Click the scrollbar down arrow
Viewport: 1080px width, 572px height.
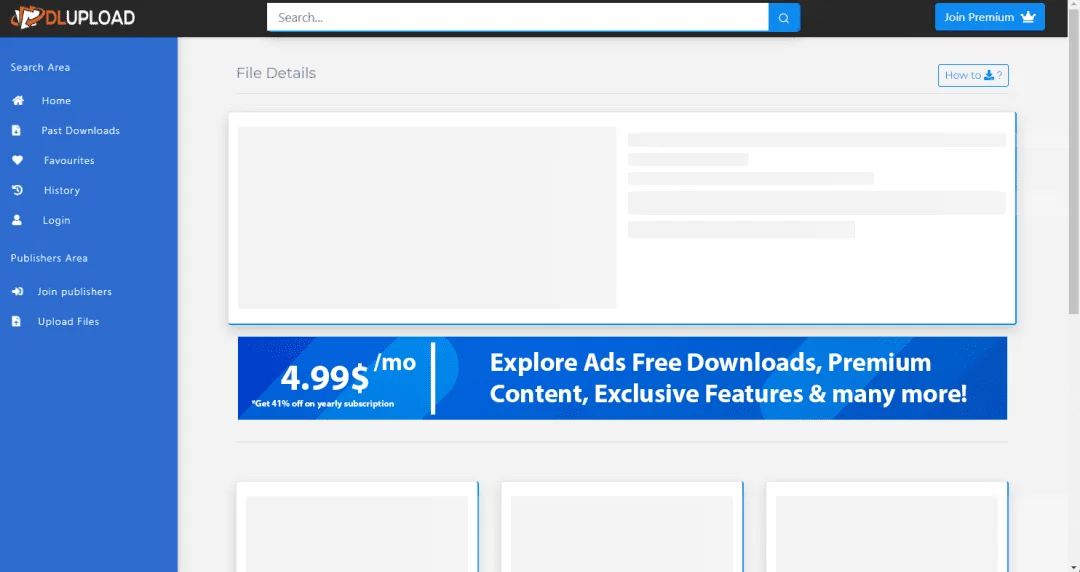(1074, 566)
